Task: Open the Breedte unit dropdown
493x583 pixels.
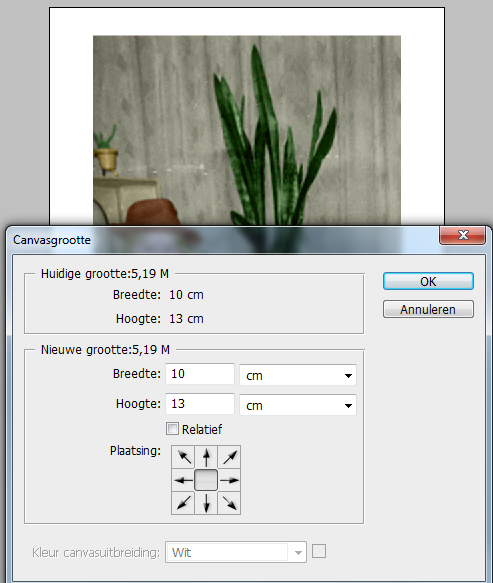Action: (x=298, y=375)
